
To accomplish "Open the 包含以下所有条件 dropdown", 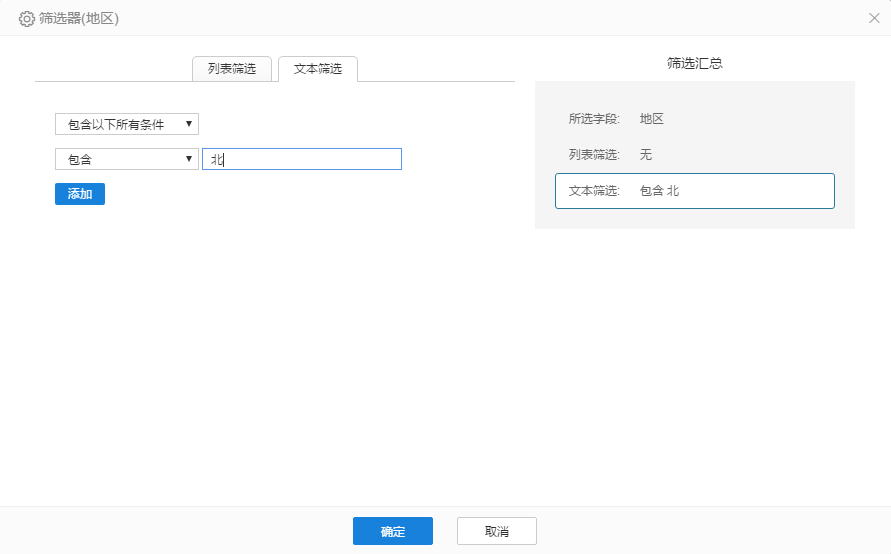I will (x=126, y=124).
